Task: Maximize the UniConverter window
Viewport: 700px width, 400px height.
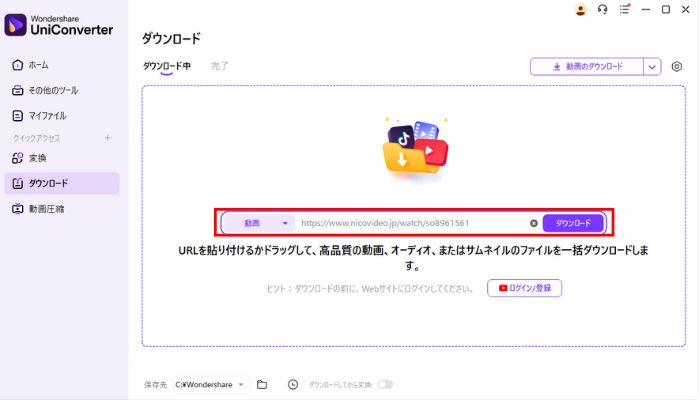Action: click(x=666, y=9)
